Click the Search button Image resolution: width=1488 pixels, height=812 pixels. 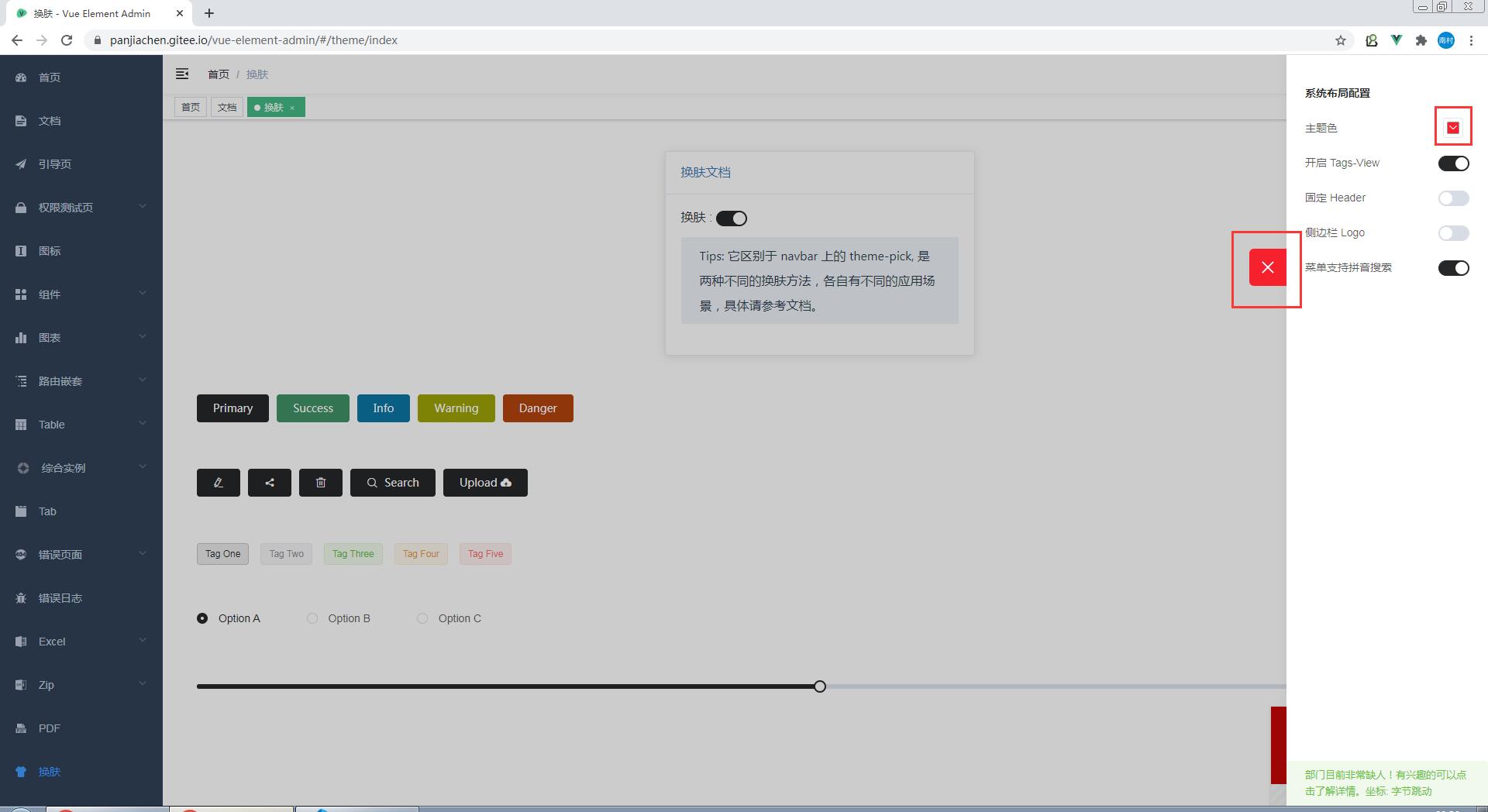coord(393,483)
